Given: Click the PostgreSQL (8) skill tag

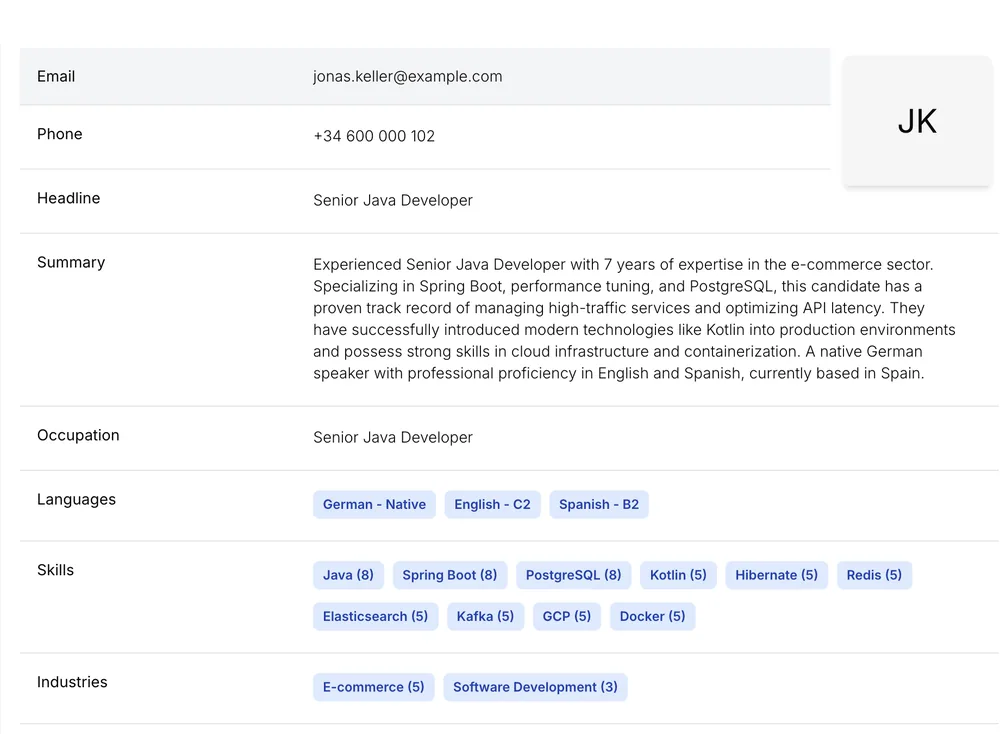Looking at the screenshot, I should point(573,575).
